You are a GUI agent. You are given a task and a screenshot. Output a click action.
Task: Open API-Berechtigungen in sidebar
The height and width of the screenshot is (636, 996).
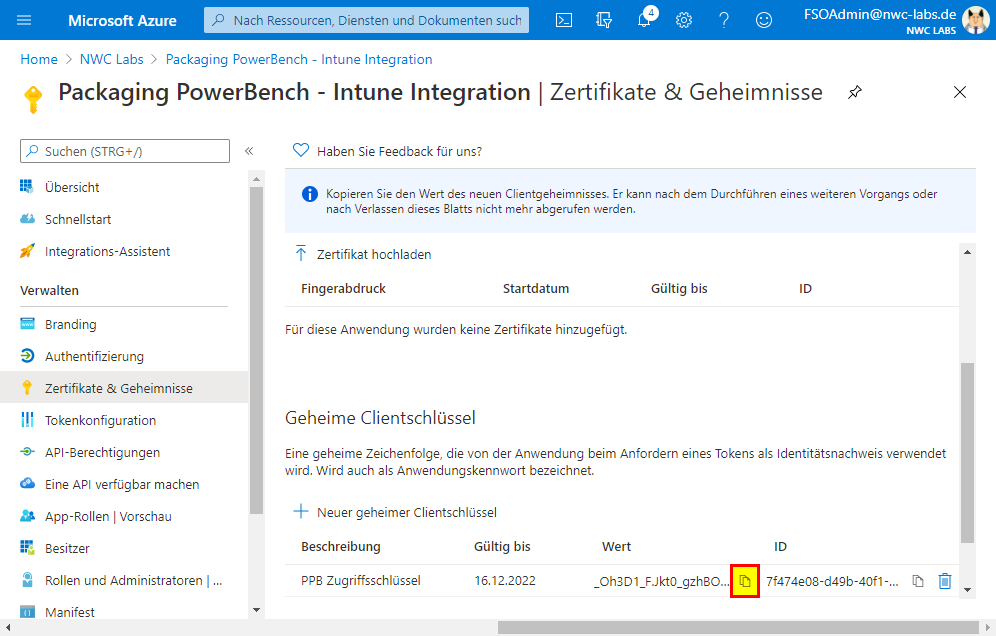(x=102, y=452)
